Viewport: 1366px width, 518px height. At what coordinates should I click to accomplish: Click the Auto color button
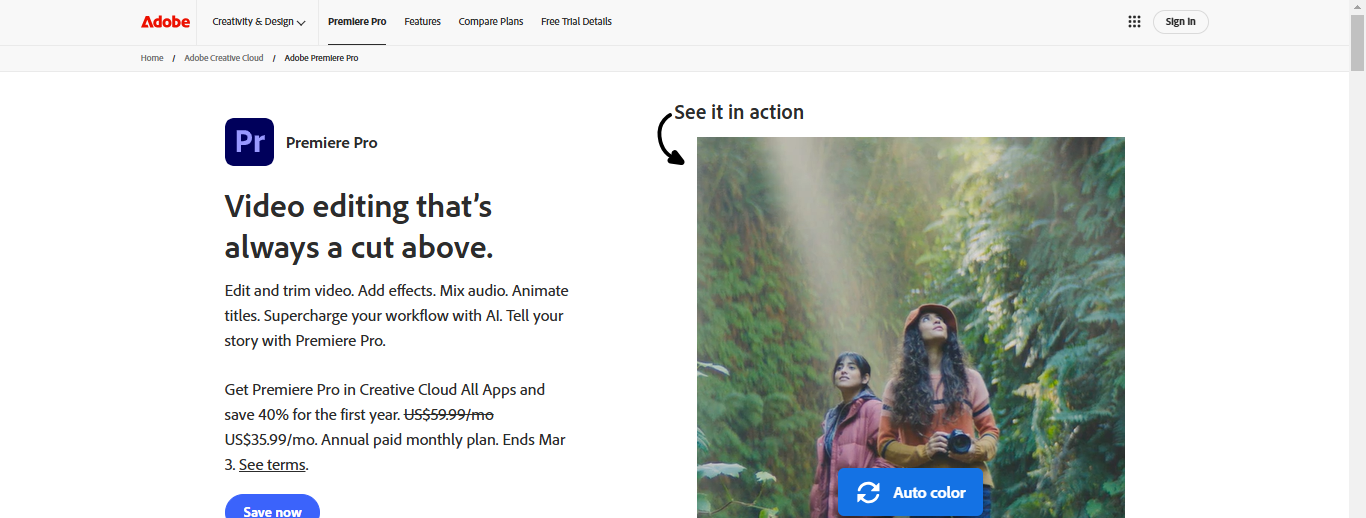[910, 492]
